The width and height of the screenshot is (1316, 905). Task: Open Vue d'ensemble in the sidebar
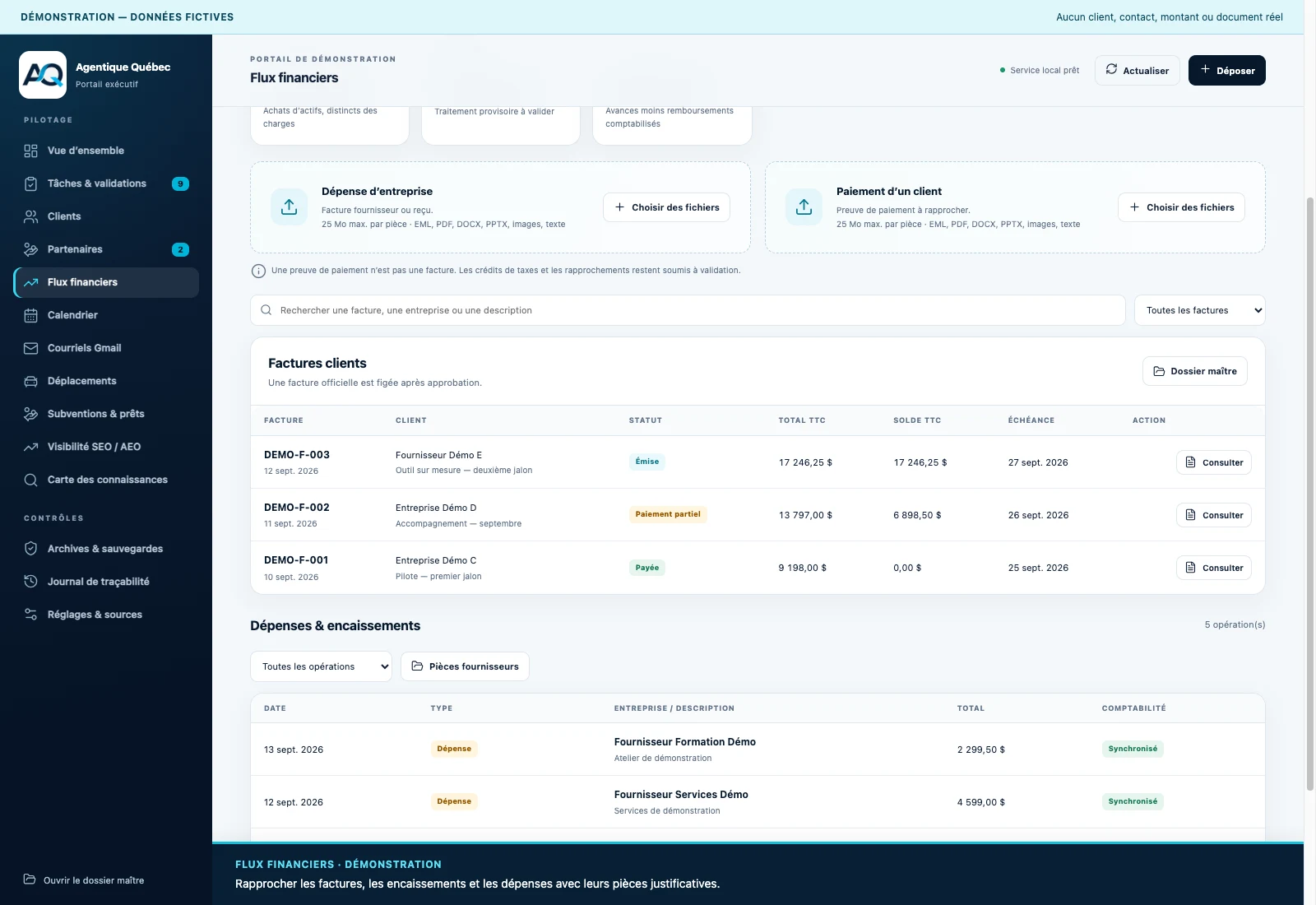pyautogui.click(x=106, y=151)
